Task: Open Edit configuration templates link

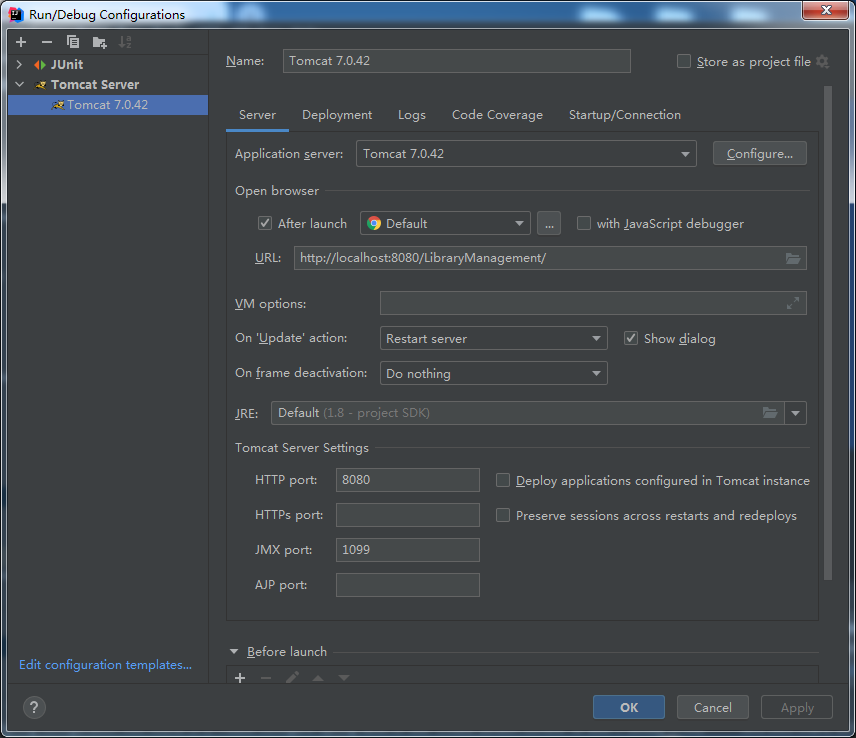Action: click(105, 665)
